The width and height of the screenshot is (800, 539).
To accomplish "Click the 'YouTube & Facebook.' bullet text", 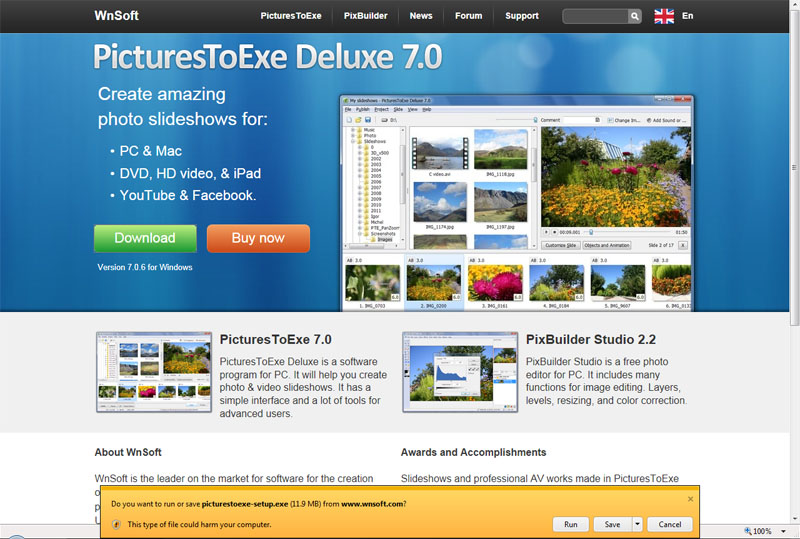I will (188, 195).
